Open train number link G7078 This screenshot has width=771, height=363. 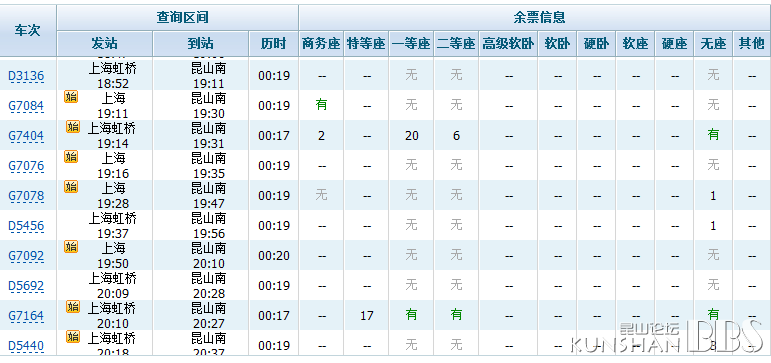26,196
